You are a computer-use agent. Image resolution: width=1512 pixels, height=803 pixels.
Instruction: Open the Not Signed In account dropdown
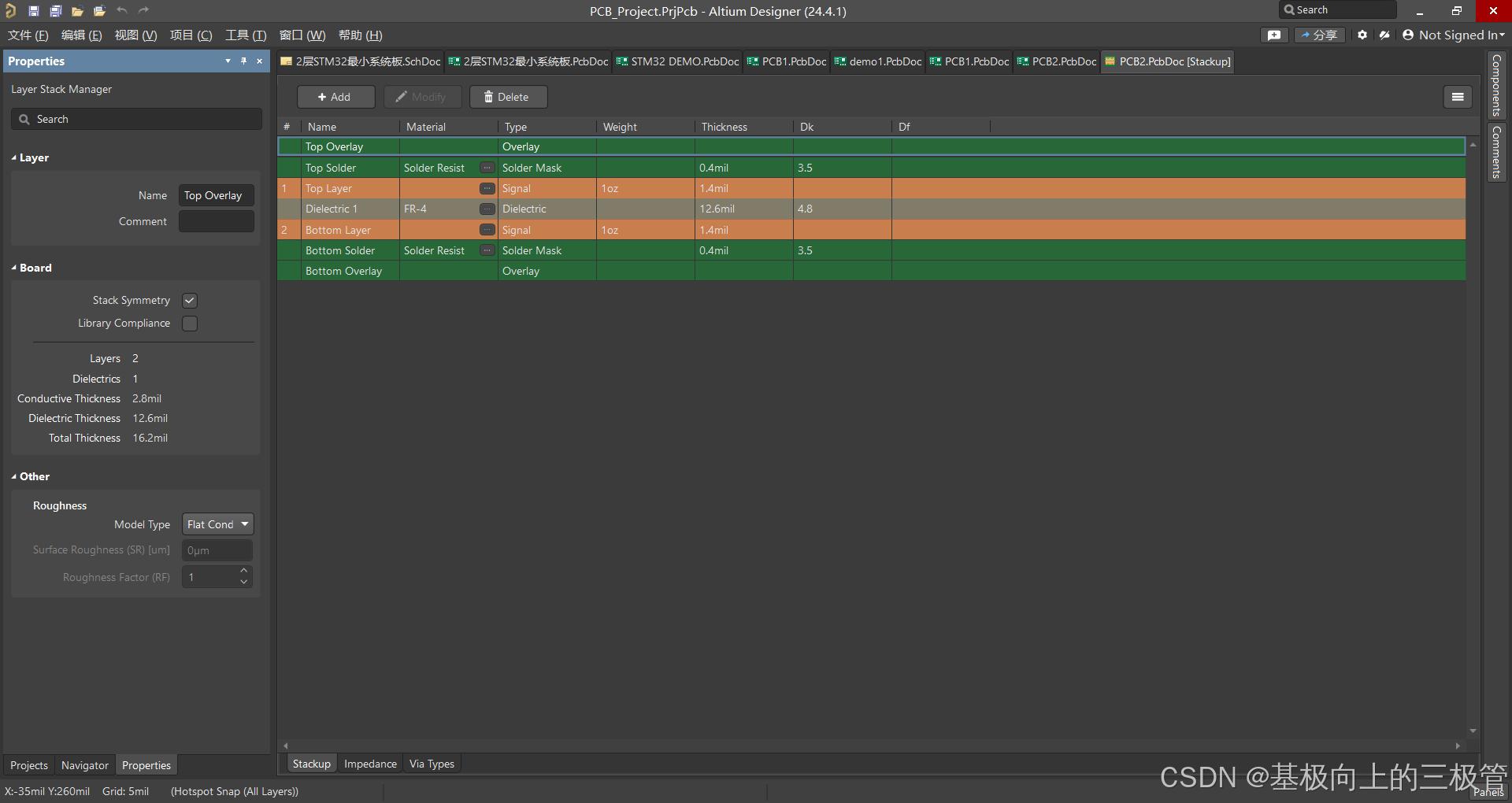tap(1454, 35)
